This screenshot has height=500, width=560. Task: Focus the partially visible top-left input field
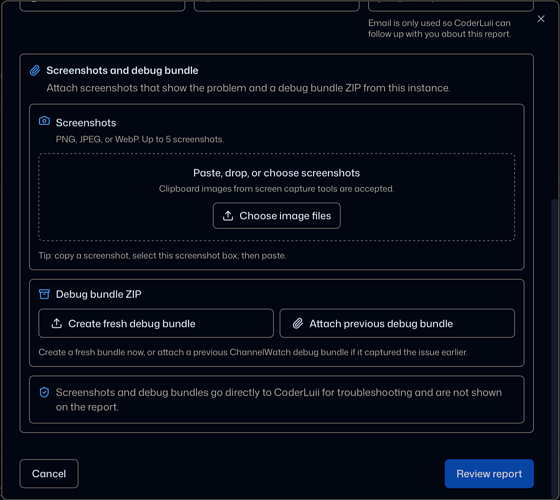(102, 6)
